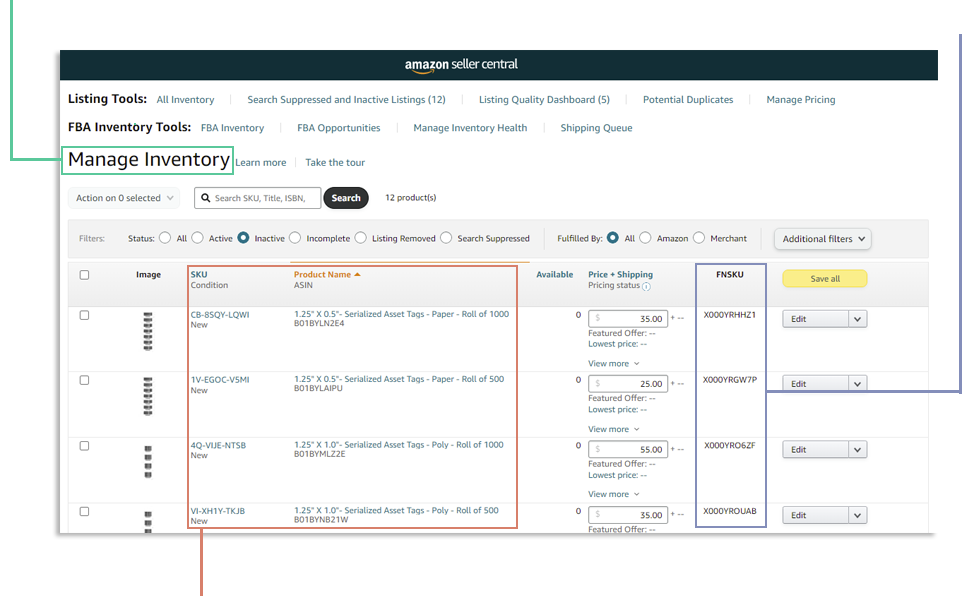Image resolution: width=966 pixels, height=596 pixels.
Task: Click the Product Name sort arrow
Action: coord(357,274)
